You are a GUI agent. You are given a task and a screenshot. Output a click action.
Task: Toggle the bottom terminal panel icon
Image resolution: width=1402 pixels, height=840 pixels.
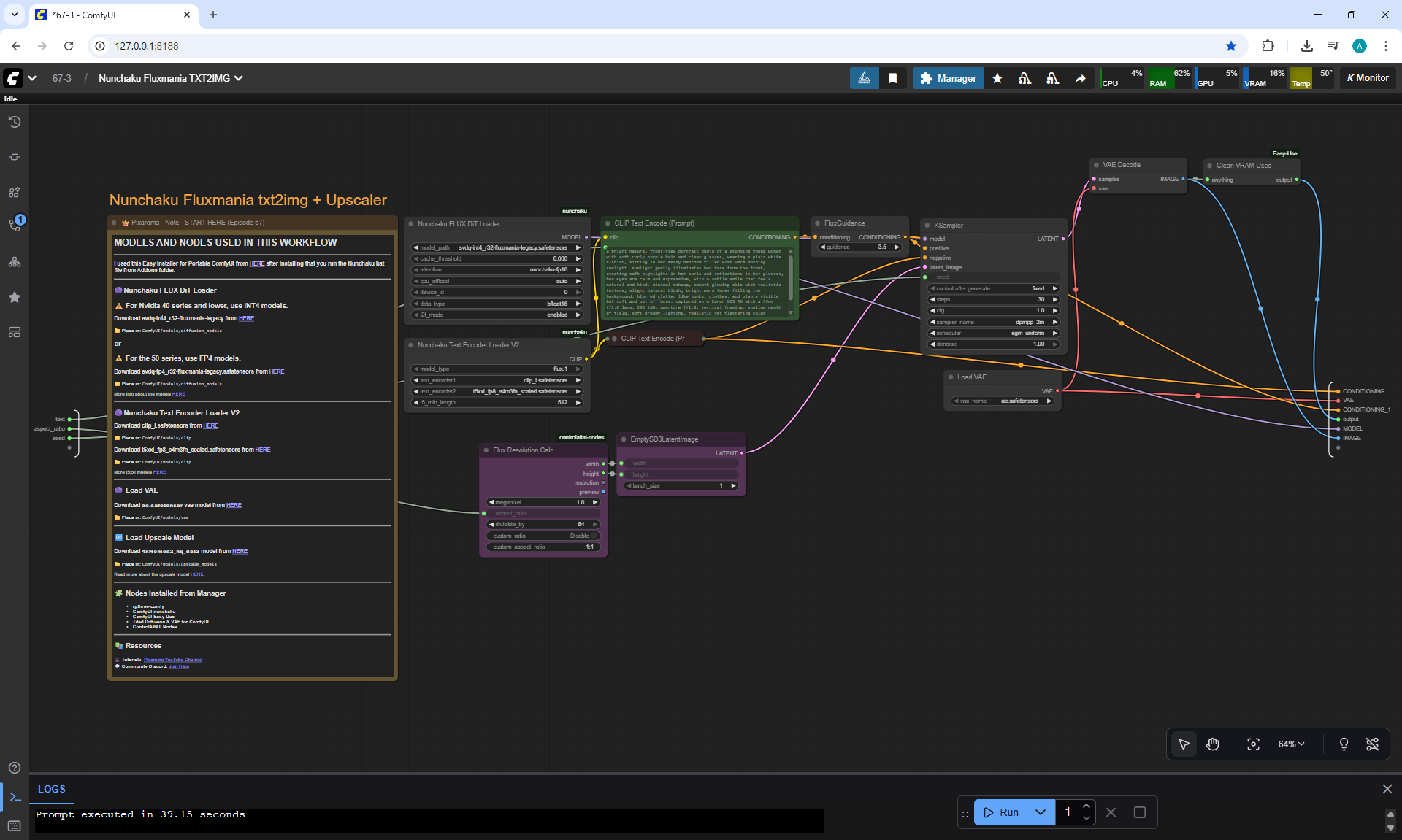pos(15,797)
